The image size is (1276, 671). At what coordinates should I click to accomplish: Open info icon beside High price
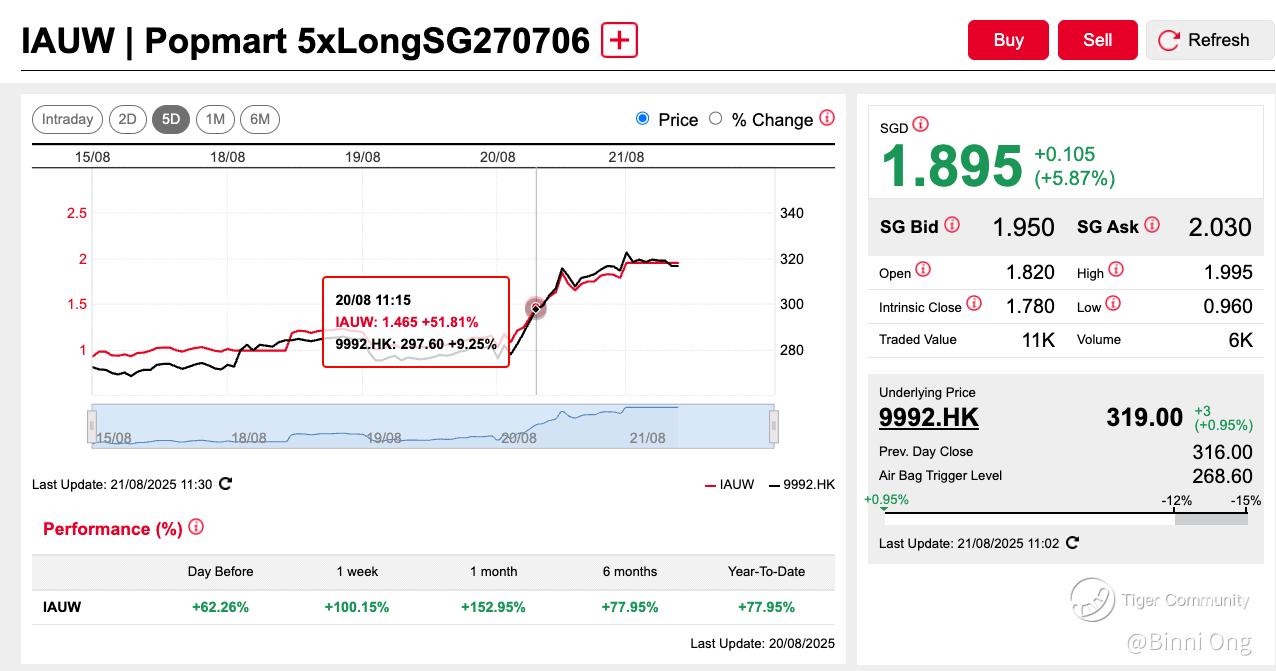point(1116,270)
